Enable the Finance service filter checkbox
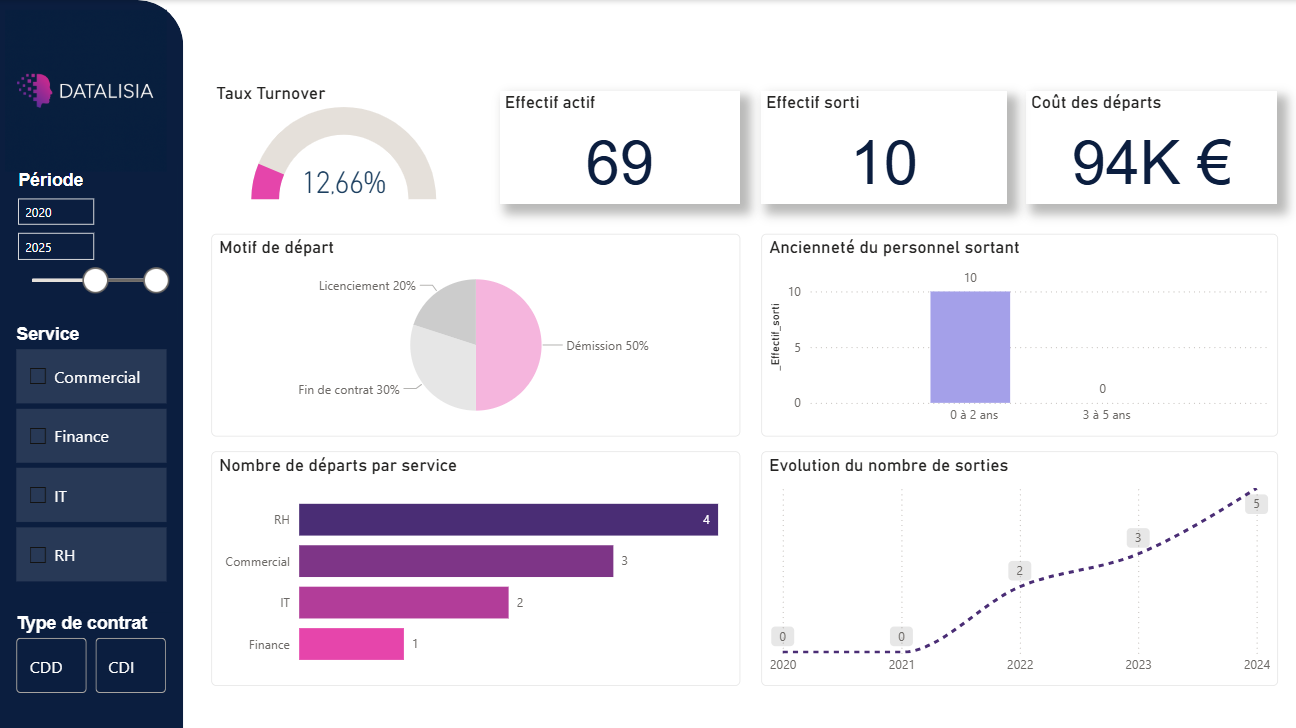 pyautogui.click(x=38, y=436)
